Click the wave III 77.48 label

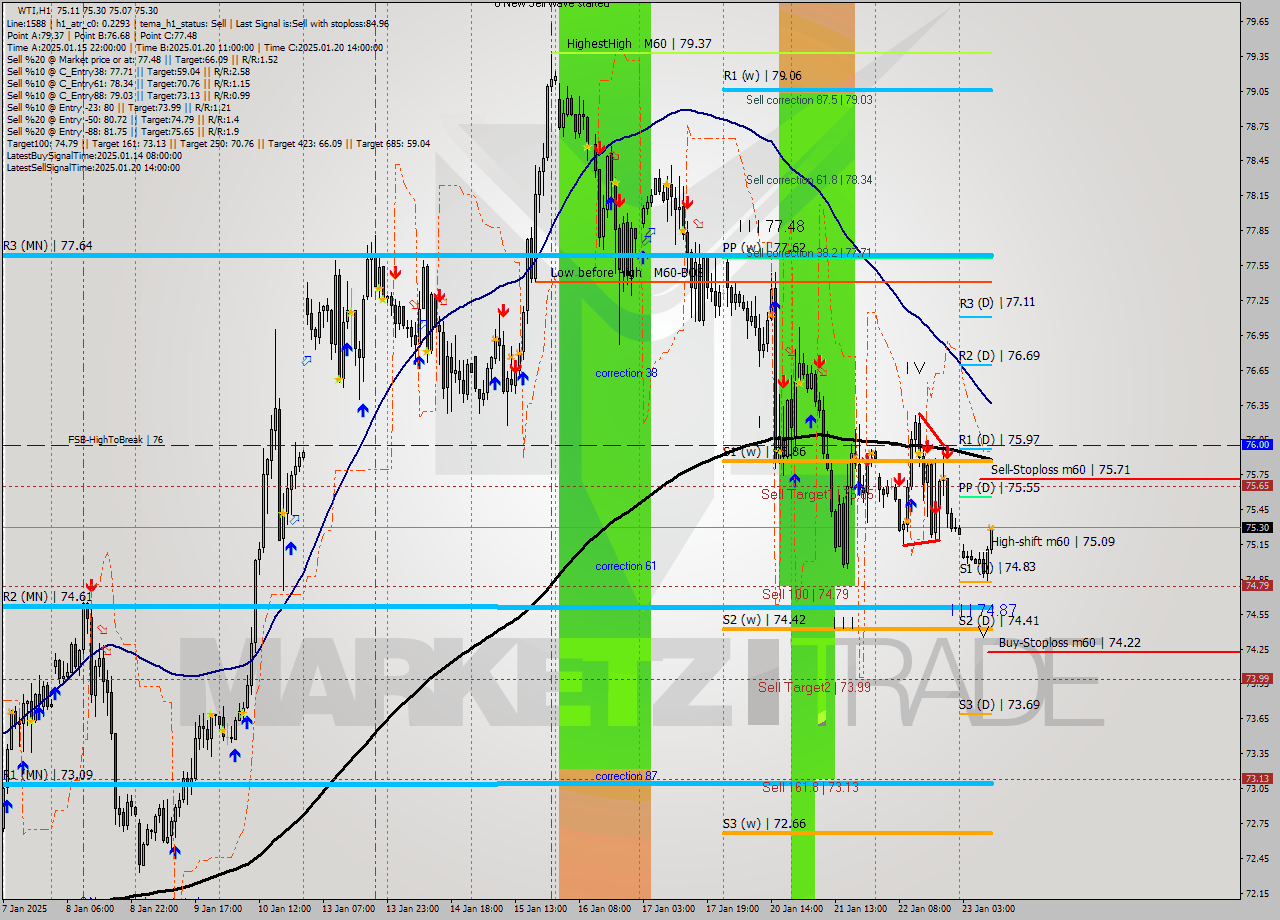pyautogui.click(x=772, y=227)
